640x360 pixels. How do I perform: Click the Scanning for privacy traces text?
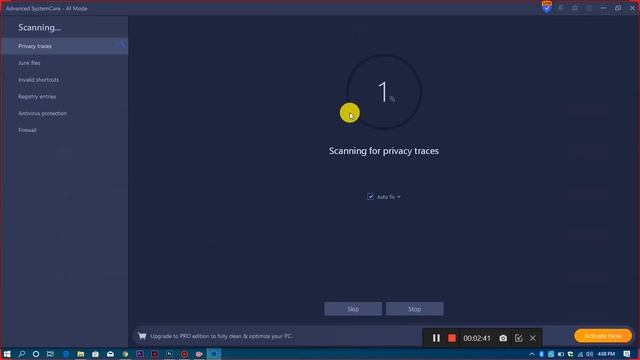click(384, 151)
